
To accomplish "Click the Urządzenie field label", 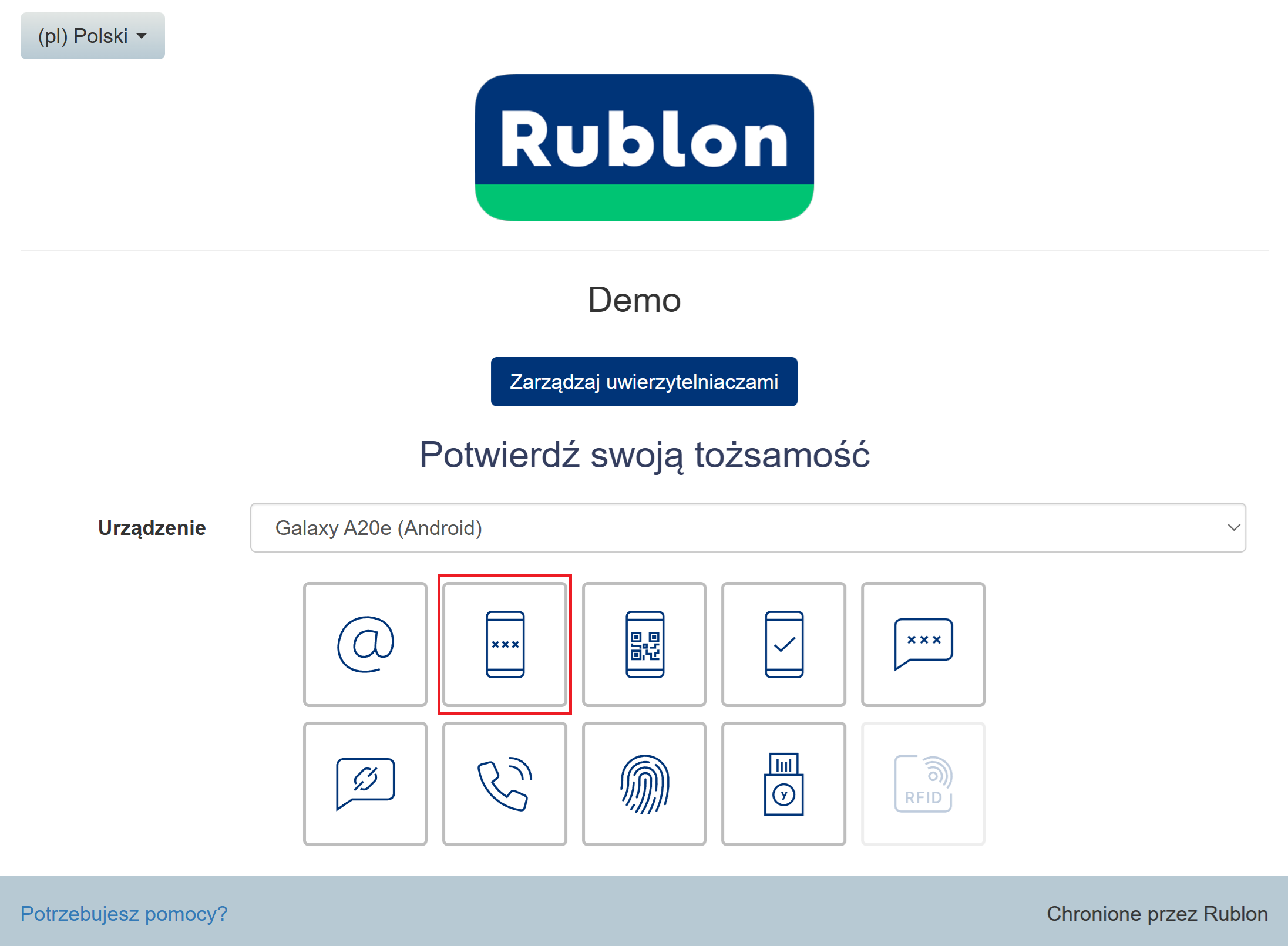I will pos(152,528).
